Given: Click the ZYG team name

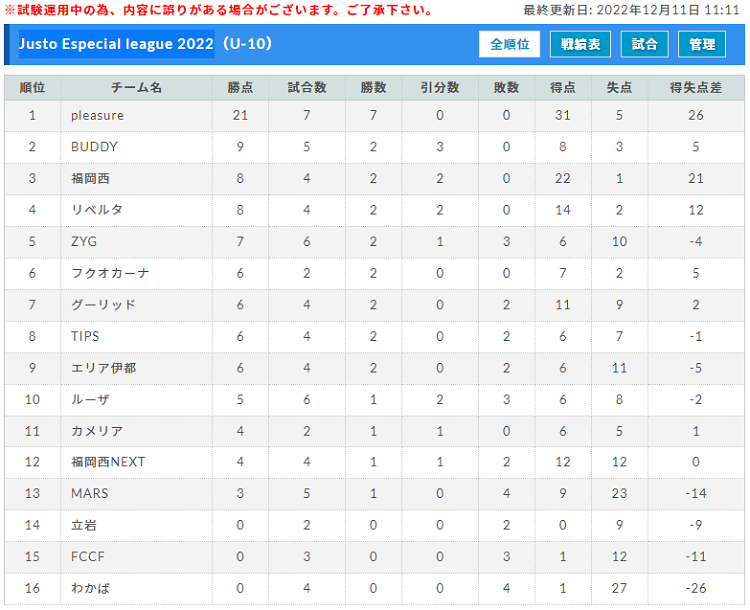Looking at the screenshot, I should tap(84, 242).
